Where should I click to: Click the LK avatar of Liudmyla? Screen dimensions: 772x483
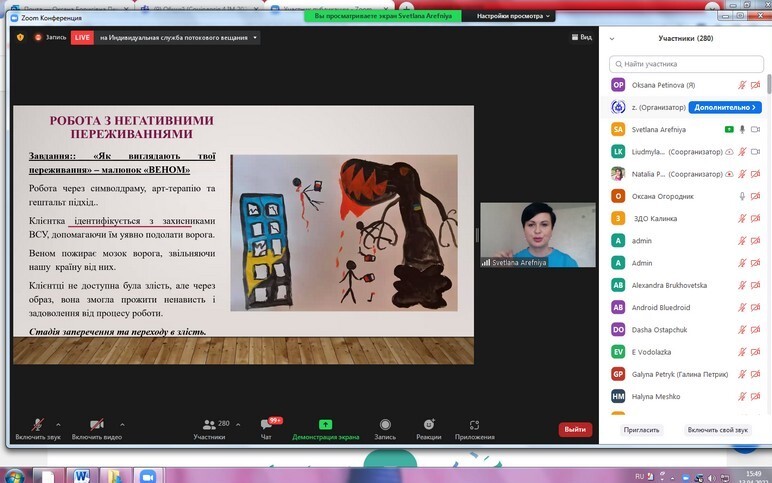(618, 152)
